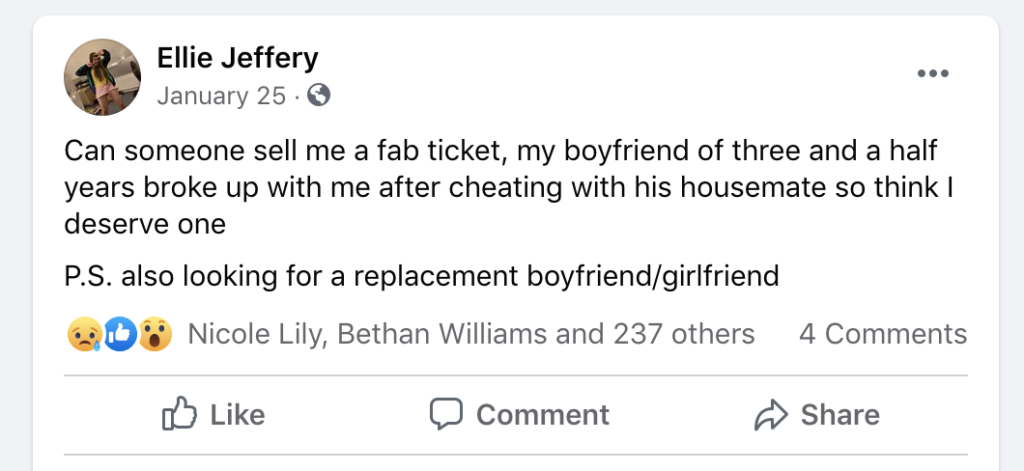1024x471 pixels.
Task: Click the P.S. replacement boyfriend/girlfriend line
Action: (421, 276)
